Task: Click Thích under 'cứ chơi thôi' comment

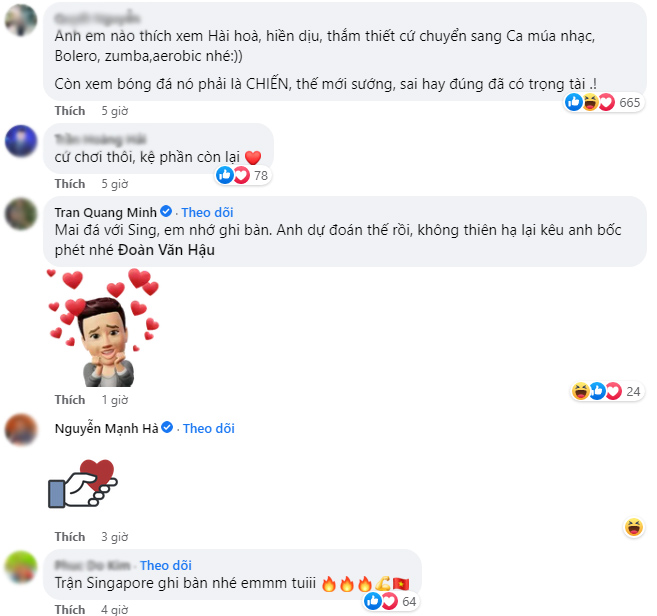Action: 70,184
